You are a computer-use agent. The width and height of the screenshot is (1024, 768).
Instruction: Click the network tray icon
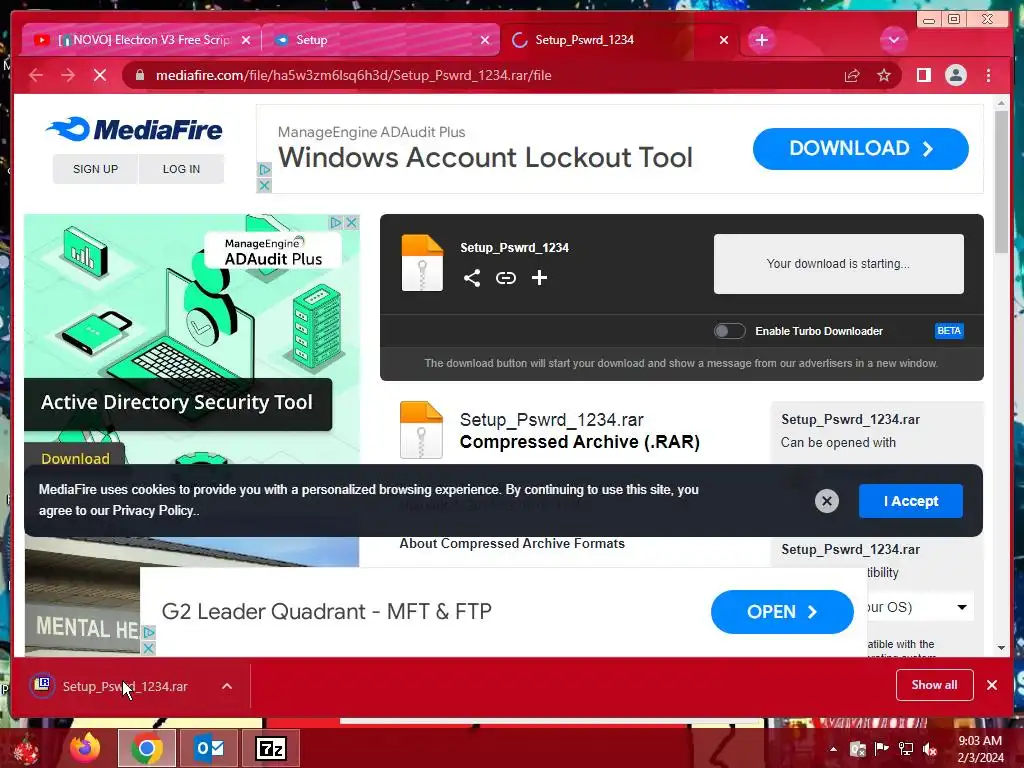pyautogui.click(x=906, y=749)
